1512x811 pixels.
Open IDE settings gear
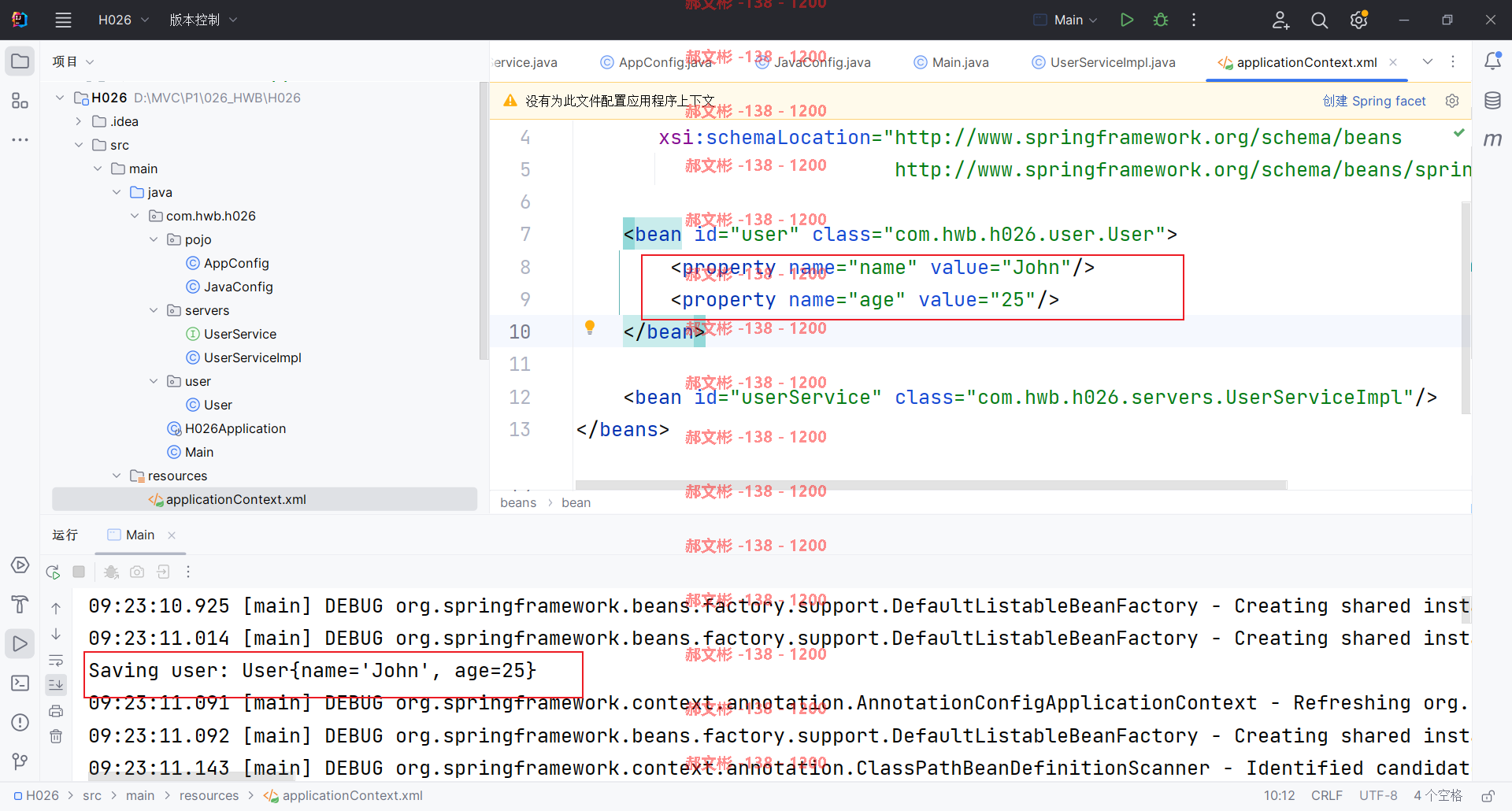coord(1358,20)
